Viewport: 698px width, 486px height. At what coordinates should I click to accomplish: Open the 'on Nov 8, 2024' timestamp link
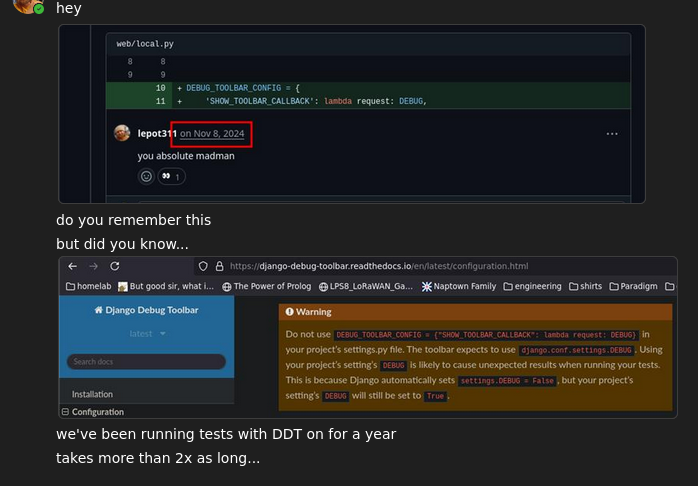212,134
